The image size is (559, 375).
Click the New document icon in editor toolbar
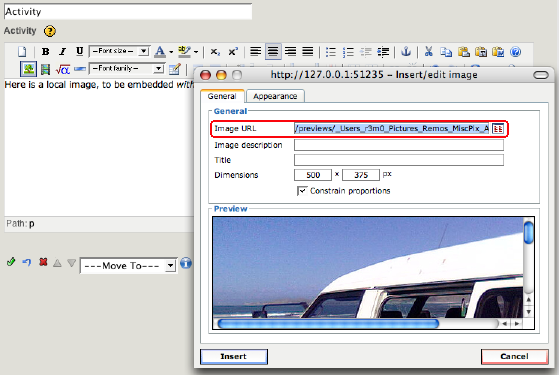coord(22,52)
